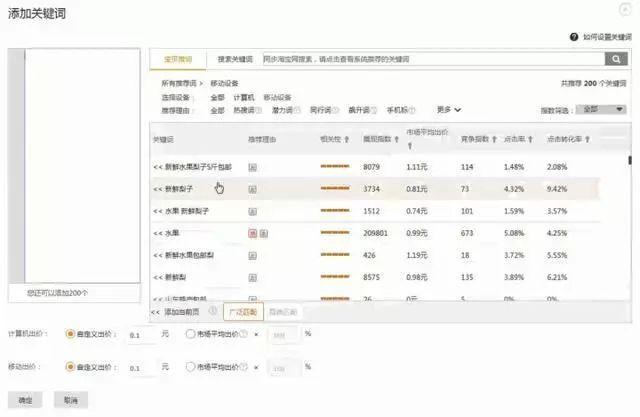Image resolution: width=640 pixels, height=417 pixels.
Task: Add keyword 新鲜水果梨子5斤包邮
Action: coord(193,167)
